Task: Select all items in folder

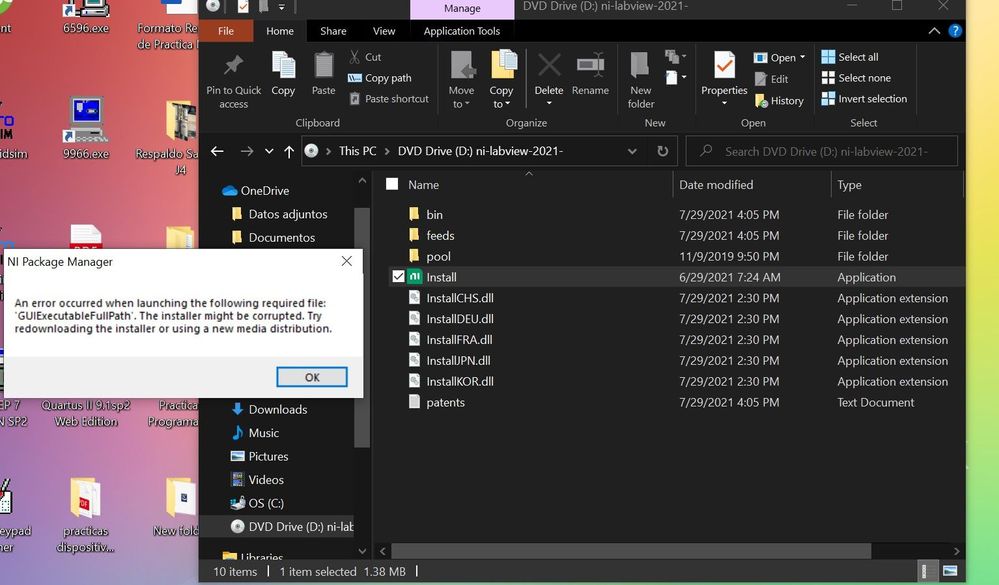Action: pos(850,57)
